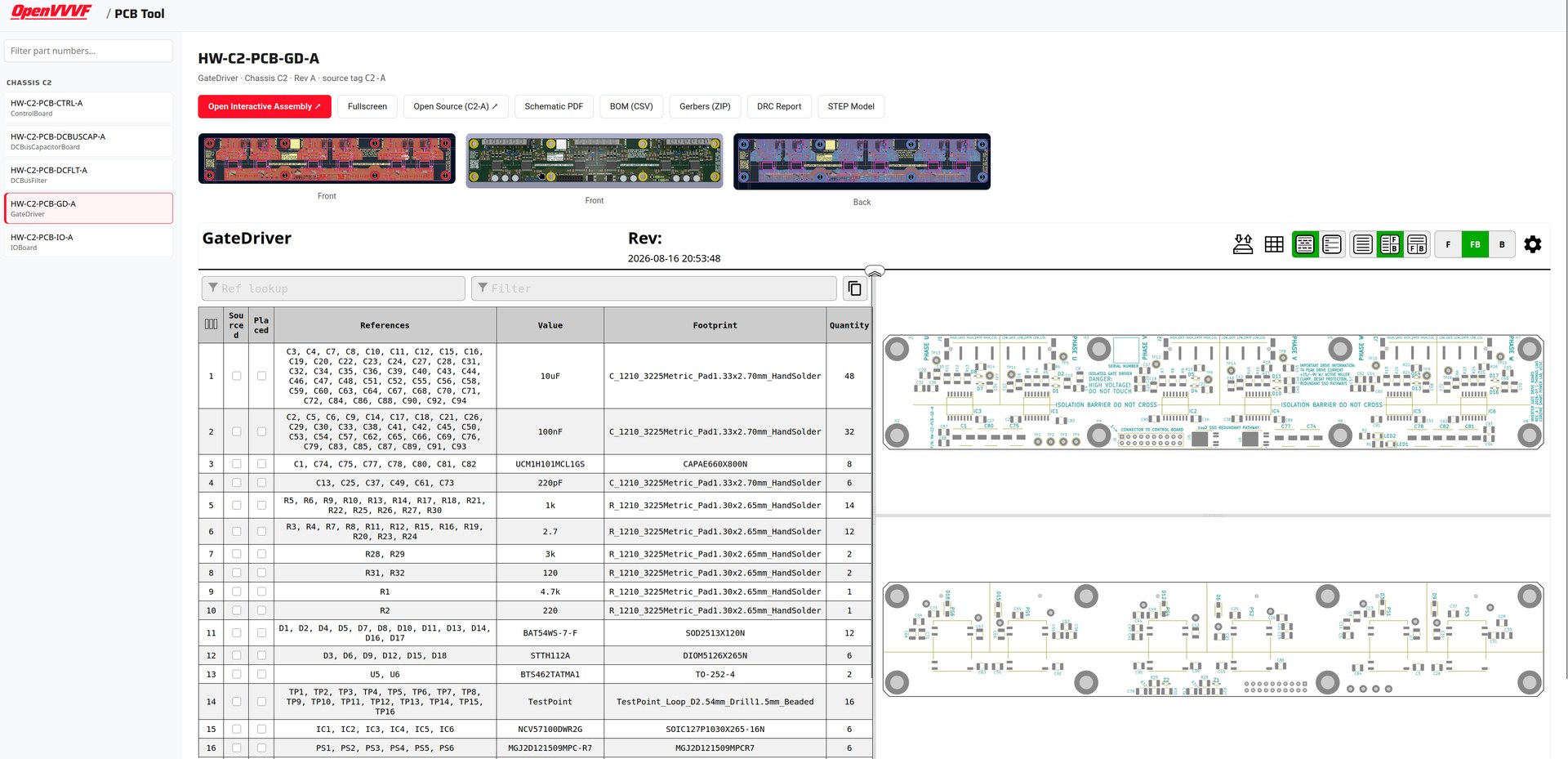This screenshot has height=759, width=1568.
Task: Click the MGJ2D121509MPC-R7 value cell
Action: point(550,748)
